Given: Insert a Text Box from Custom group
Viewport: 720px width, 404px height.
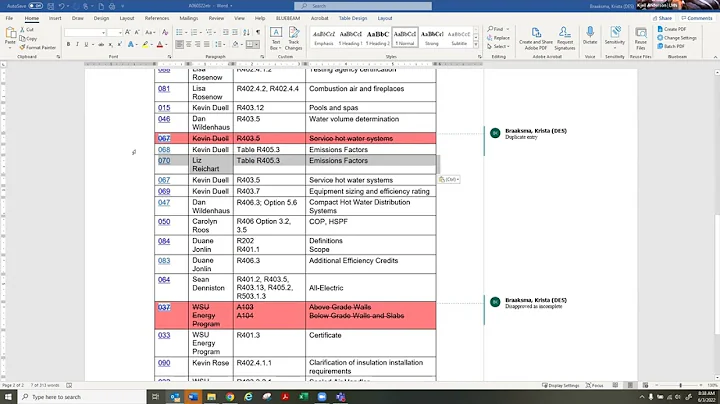Looking at the screenshot, I should pos(276,39).
